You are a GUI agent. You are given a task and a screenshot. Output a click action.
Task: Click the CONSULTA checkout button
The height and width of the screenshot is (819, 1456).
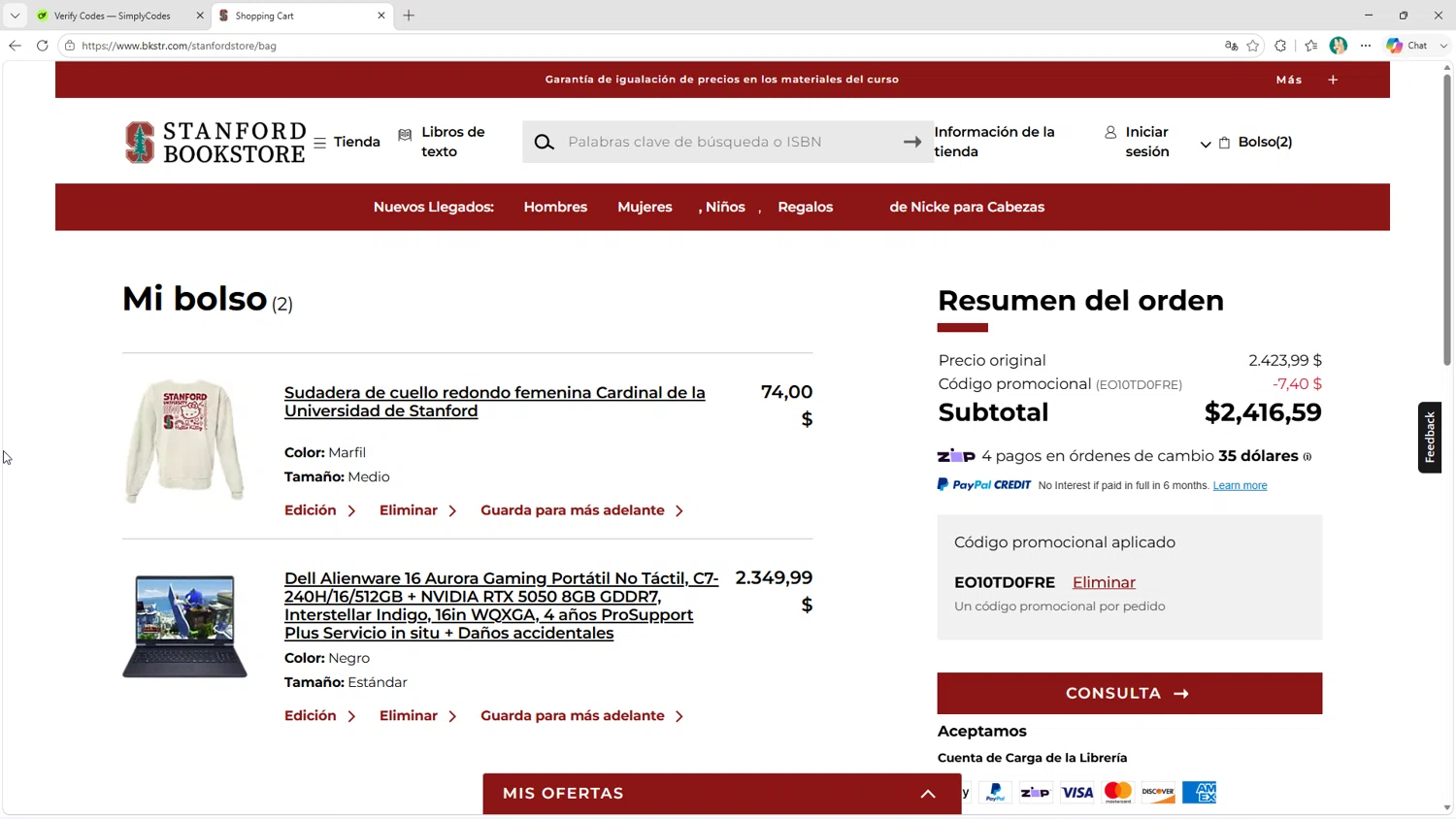tap(1130, 693)
